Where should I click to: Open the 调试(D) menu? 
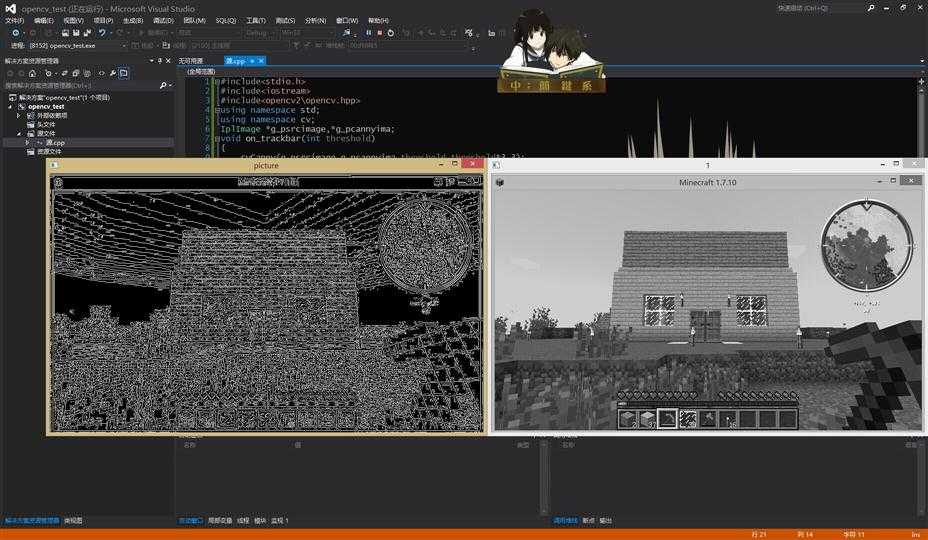click(x=163, y=21)
